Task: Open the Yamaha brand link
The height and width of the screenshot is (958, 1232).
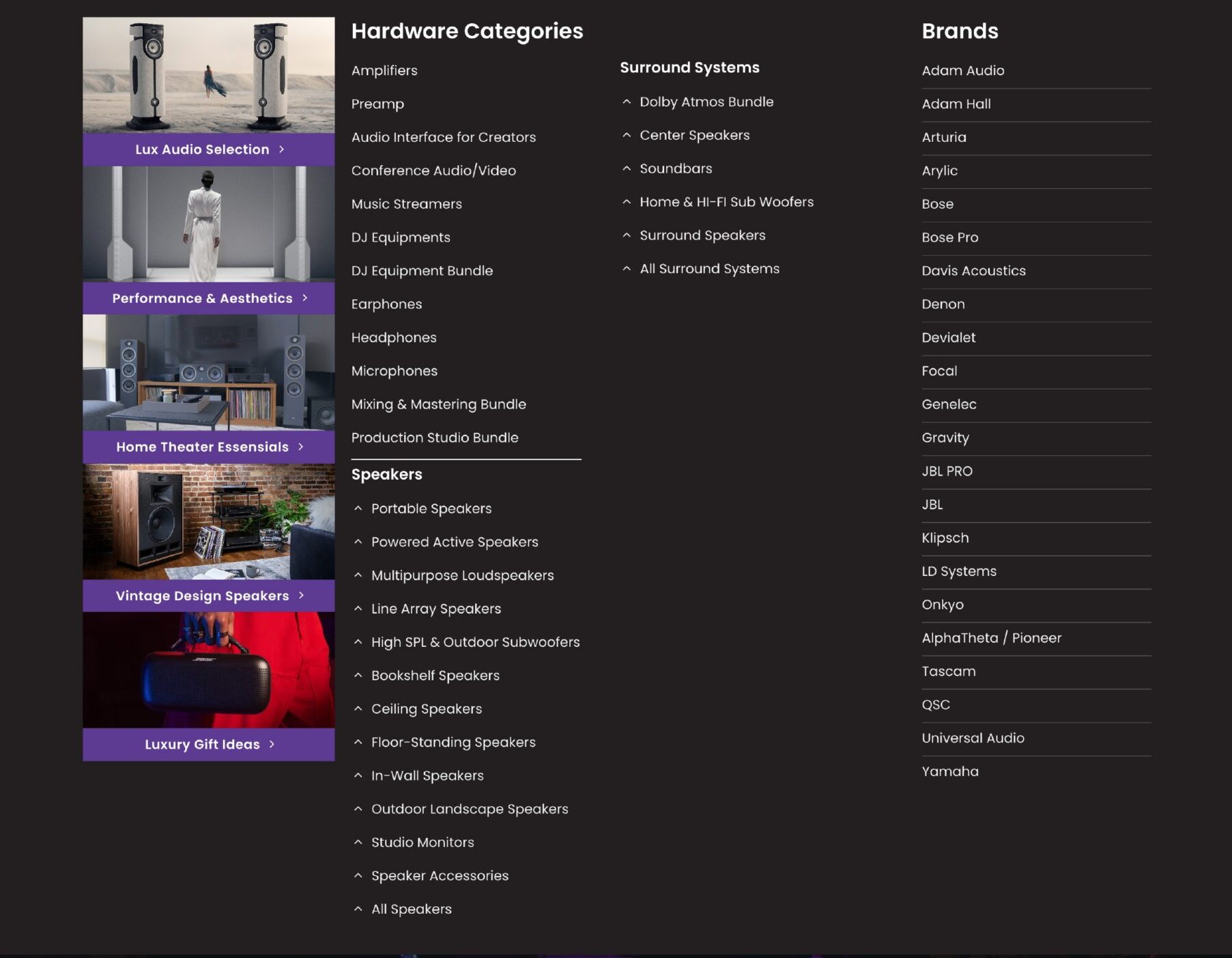Action: tap(949, 772)
